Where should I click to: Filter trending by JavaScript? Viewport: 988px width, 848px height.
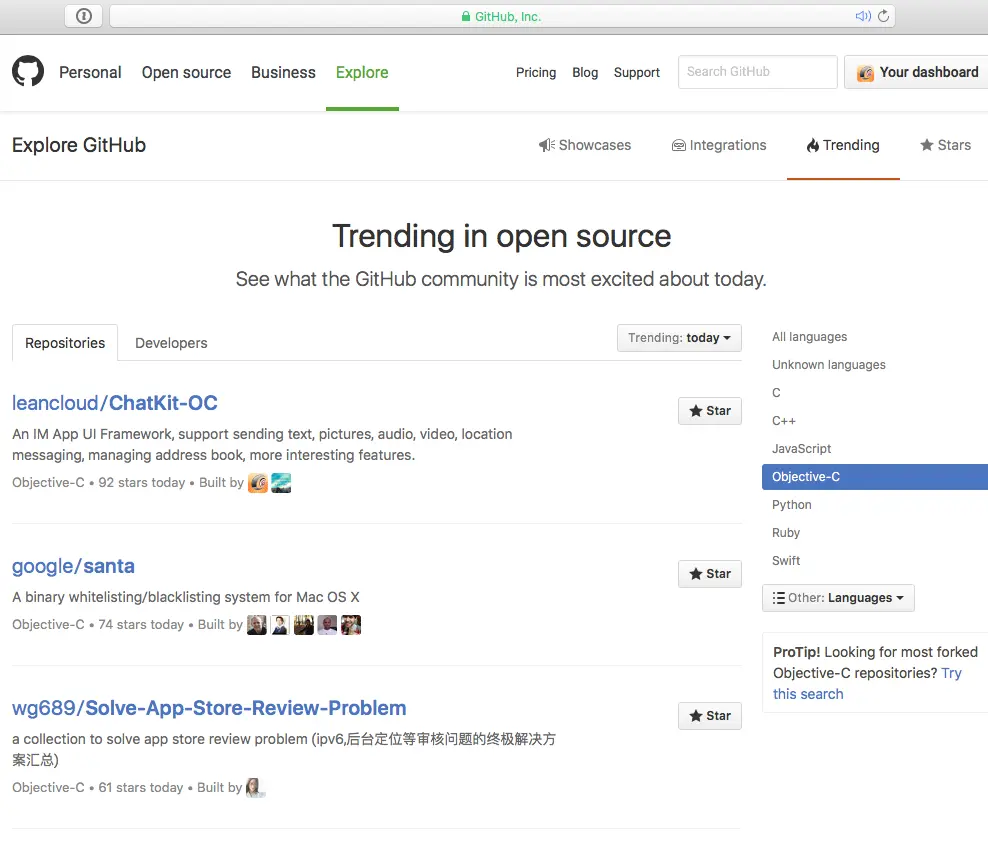point(801,449)
